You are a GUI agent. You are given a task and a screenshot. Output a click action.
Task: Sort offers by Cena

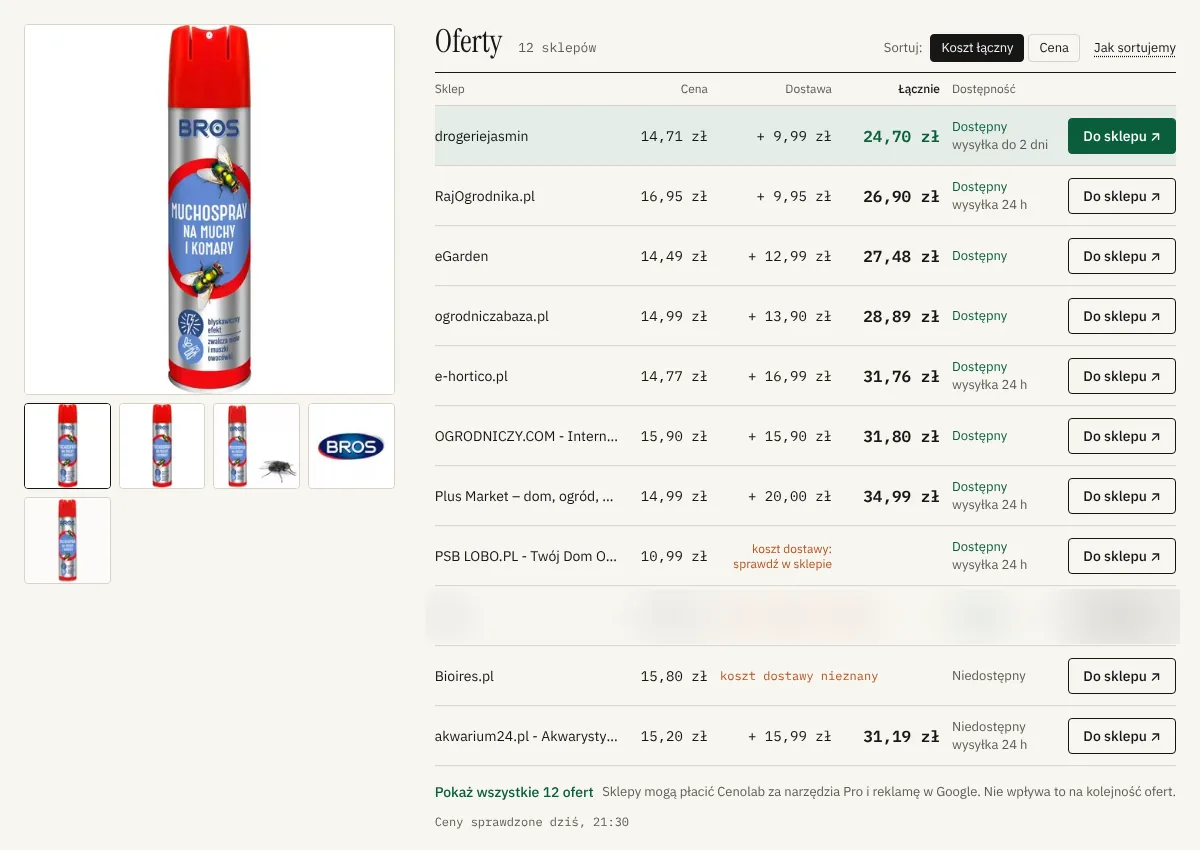click(1054, 48)
